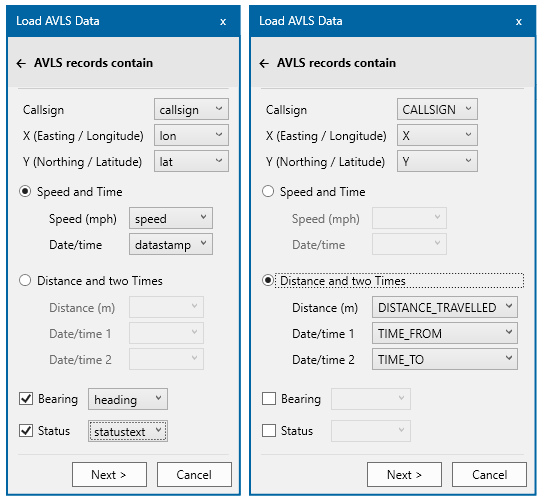Viewport: 544px width, 502px height.
Task: Open the DISTANCE_TRAVELLED dropdown
Action: [445, 307]
